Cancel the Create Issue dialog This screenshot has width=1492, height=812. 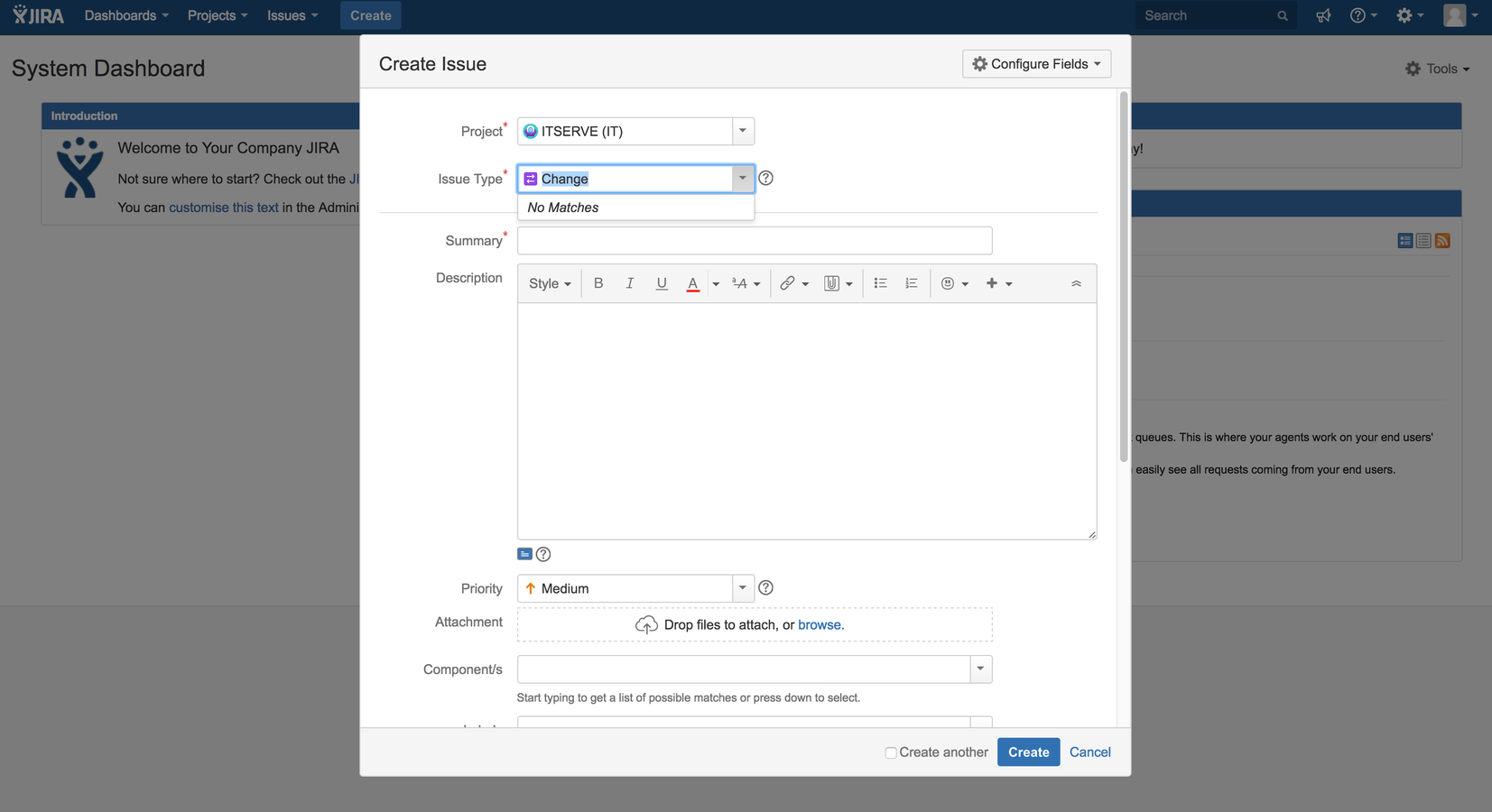1089,752
